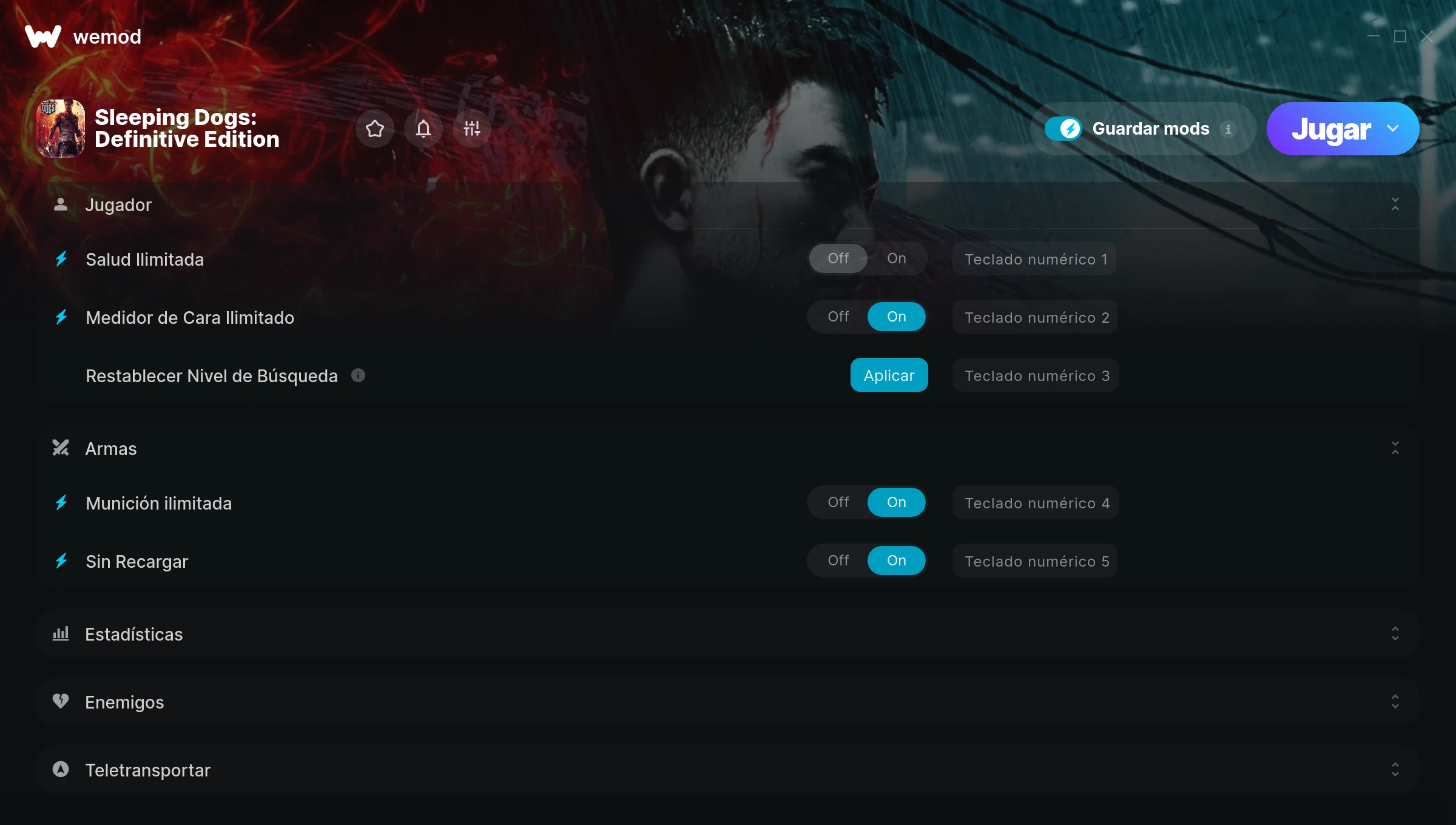Click the WeMod logo icon
Viewport: 1456px width, 825px height.
(43, 36)
